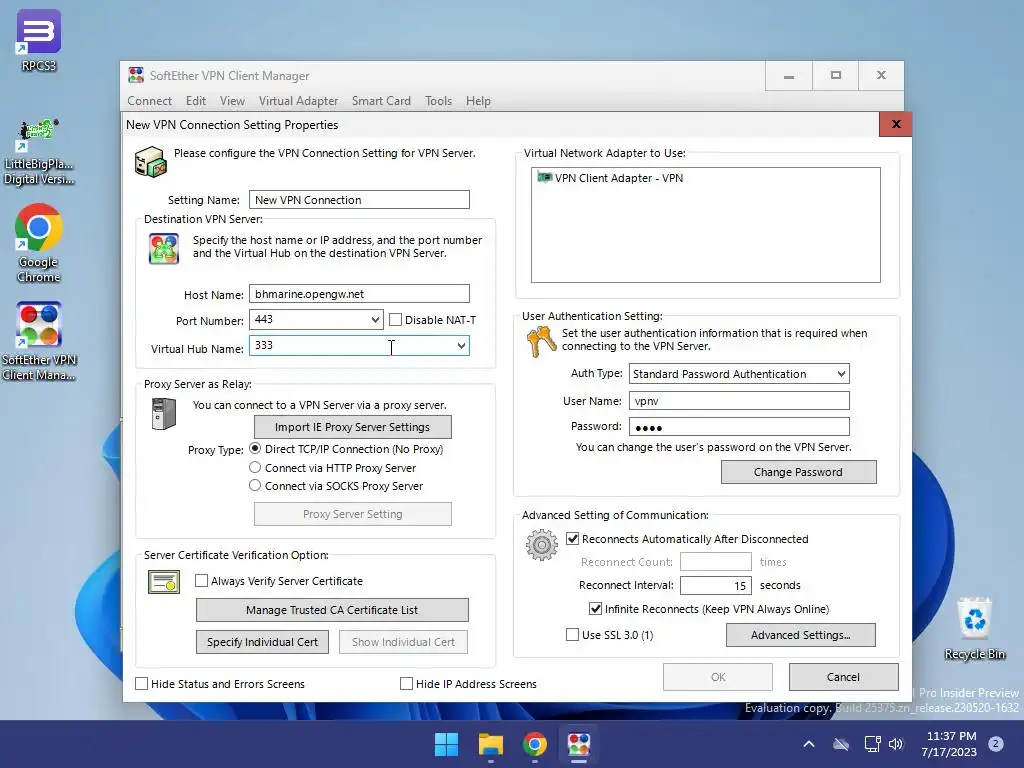The height and width of the screenshot is (768, 1024).
Task: Click the Reconnect Interval field
Action: point(716,585)
